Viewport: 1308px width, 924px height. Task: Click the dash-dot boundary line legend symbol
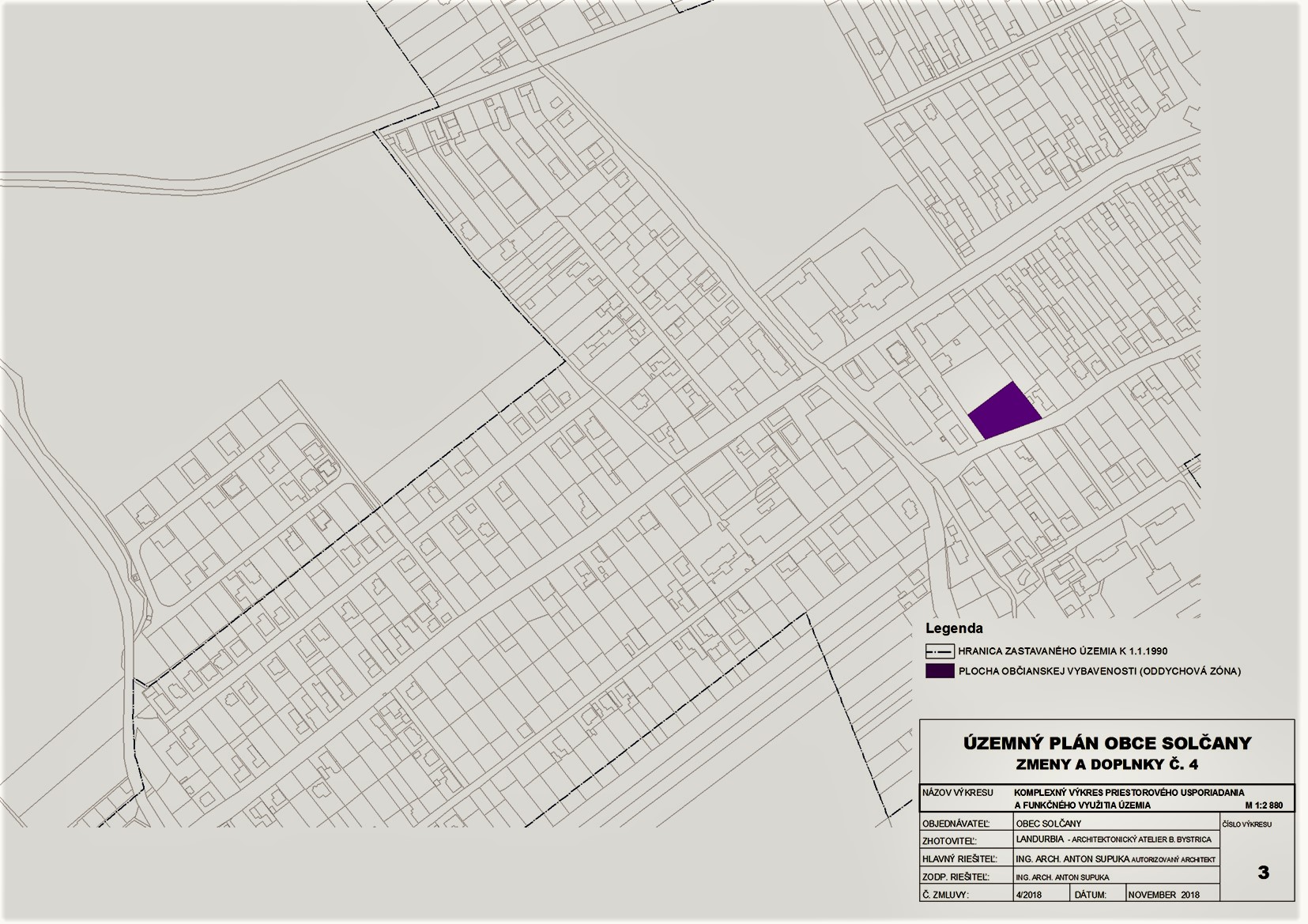click(940, 652)
